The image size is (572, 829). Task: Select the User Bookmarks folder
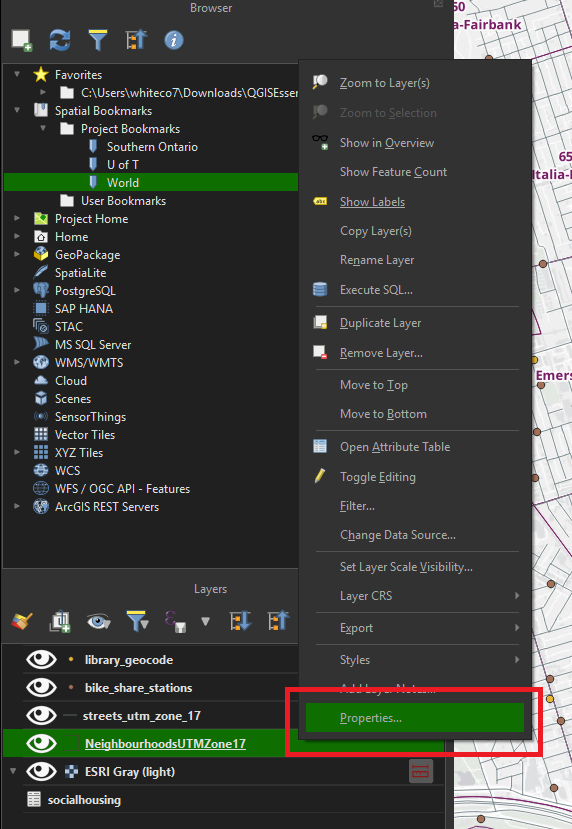coord(123,200)
